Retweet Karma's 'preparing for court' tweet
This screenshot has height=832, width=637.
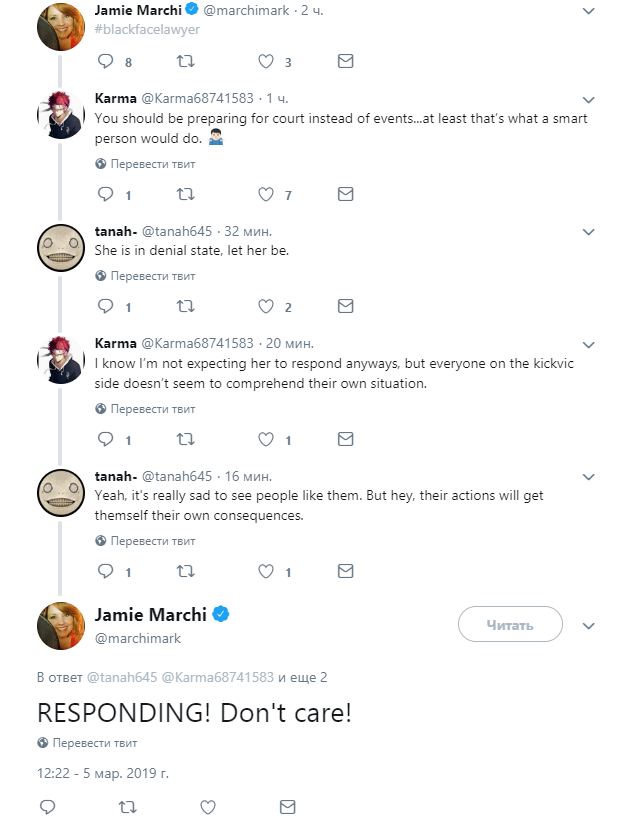click(x=185, y=195)
